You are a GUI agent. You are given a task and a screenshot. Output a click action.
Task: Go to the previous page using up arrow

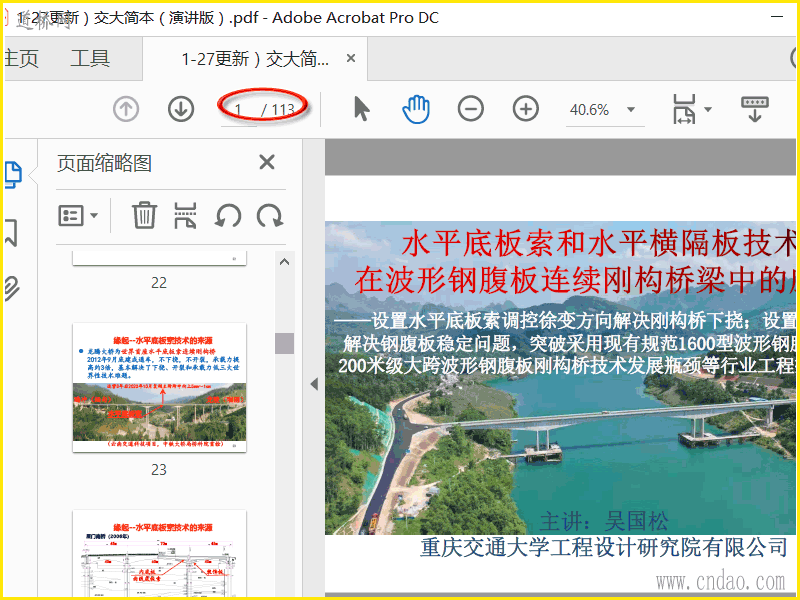[x=126, y=109]
